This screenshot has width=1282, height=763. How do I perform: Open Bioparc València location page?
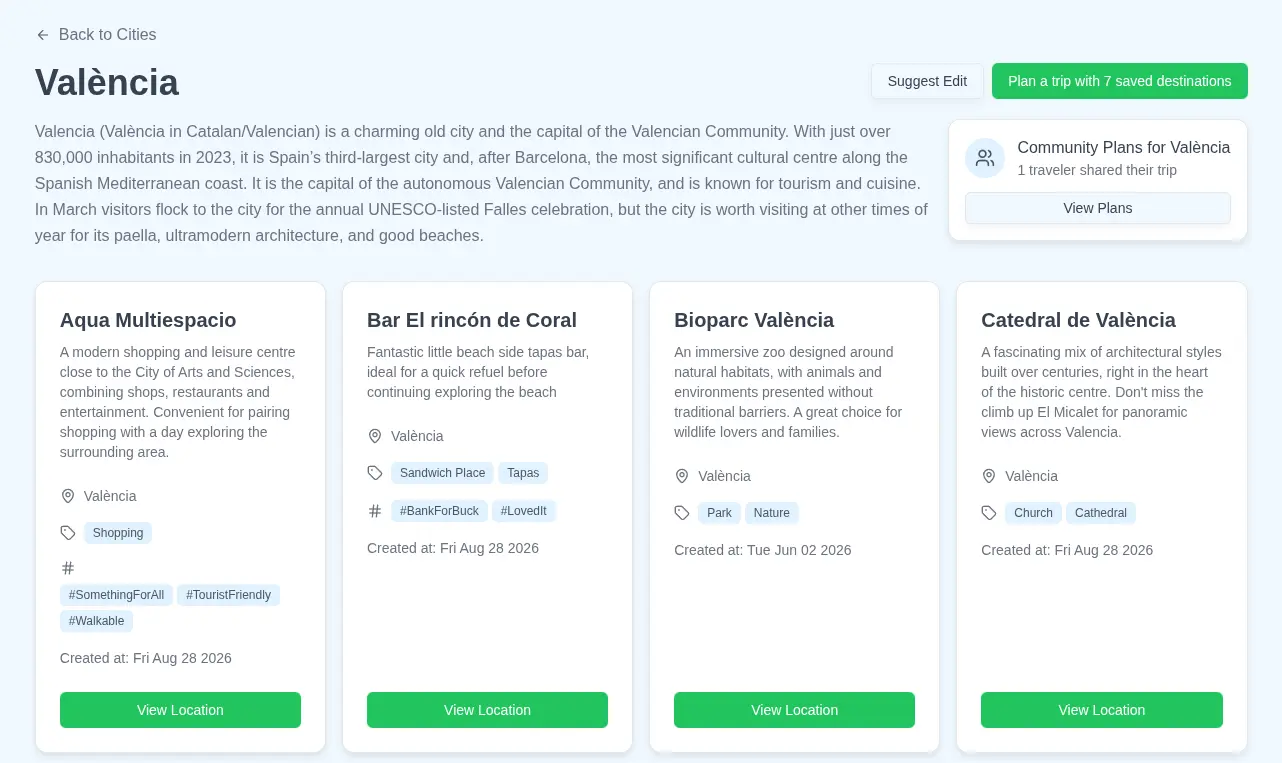[x=794, y=710]
